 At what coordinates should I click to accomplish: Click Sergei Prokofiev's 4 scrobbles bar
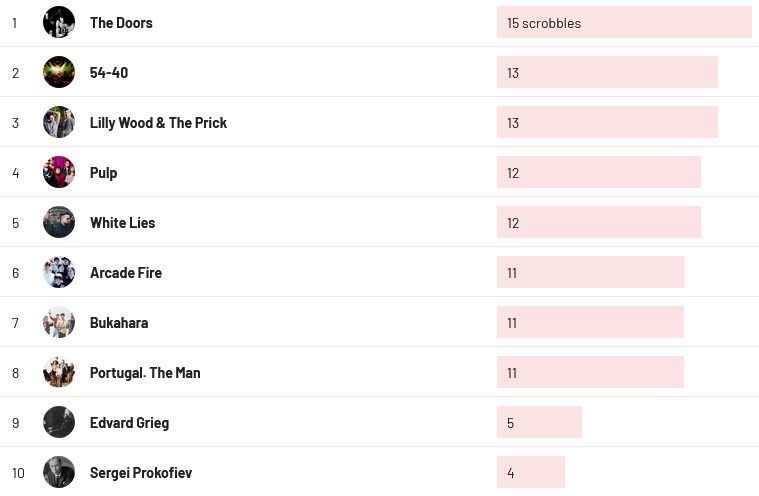(530, 472)
